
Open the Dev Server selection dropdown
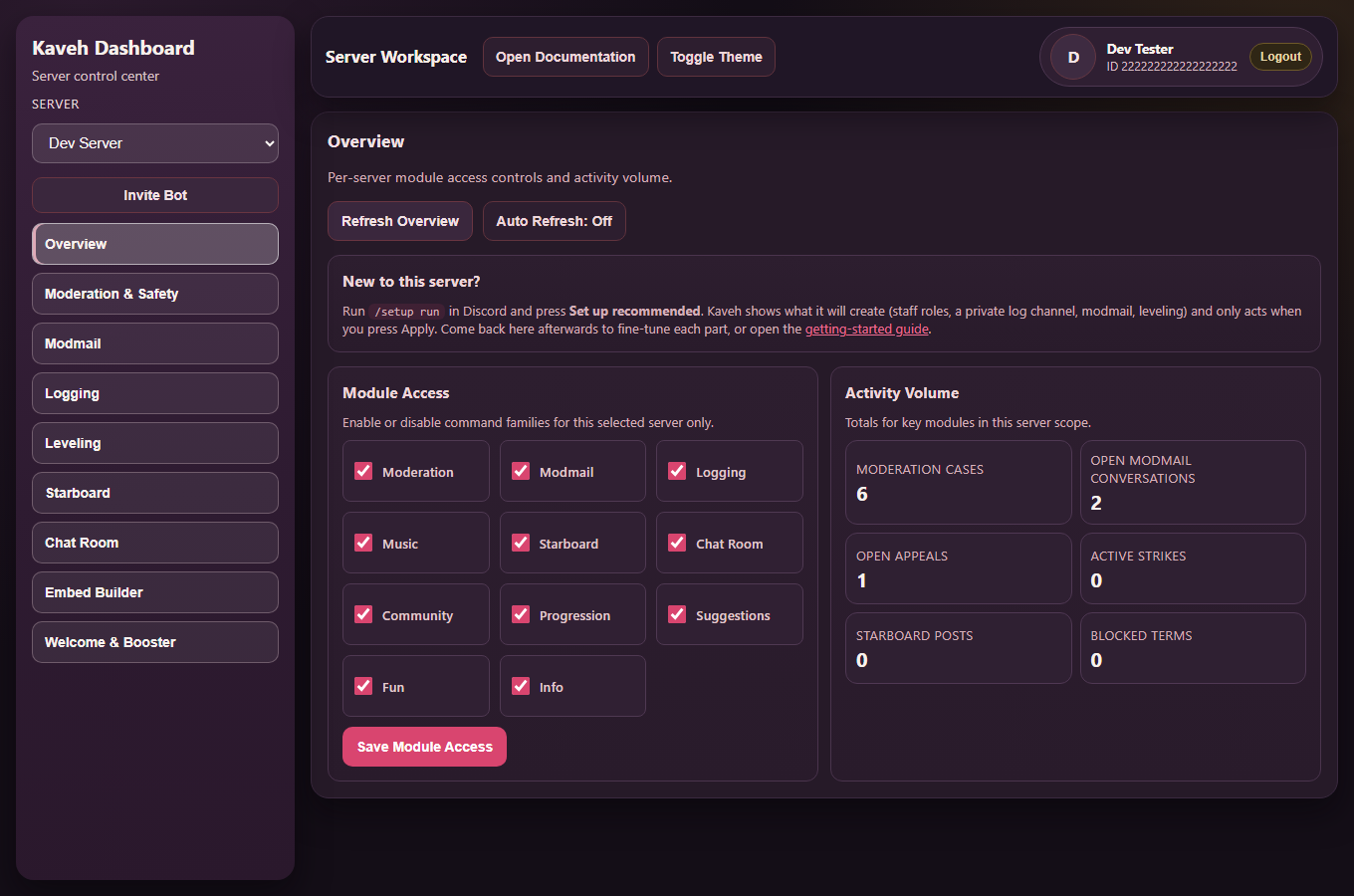(155, 143)
